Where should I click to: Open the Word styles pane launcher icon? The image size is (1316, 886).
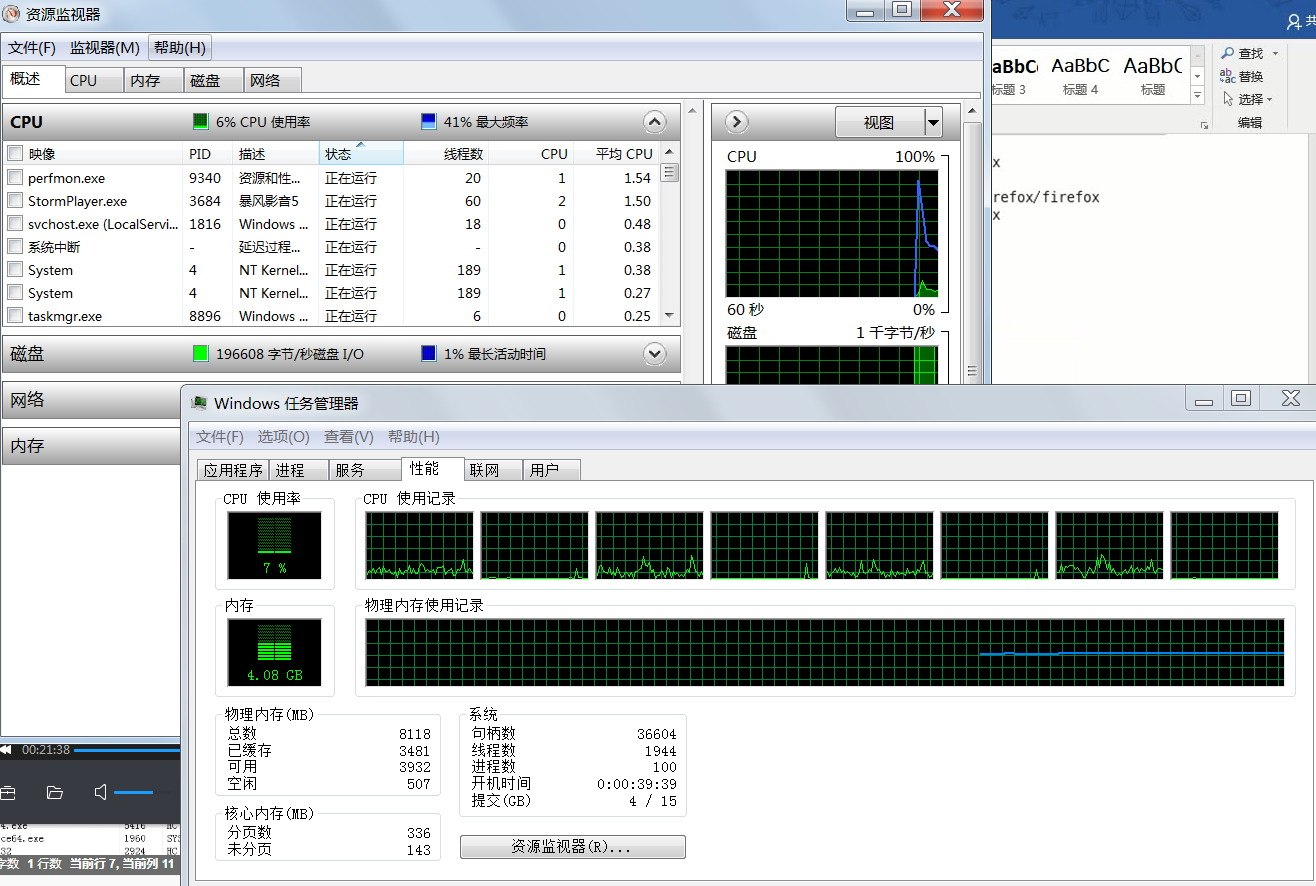pos(1205,126)
